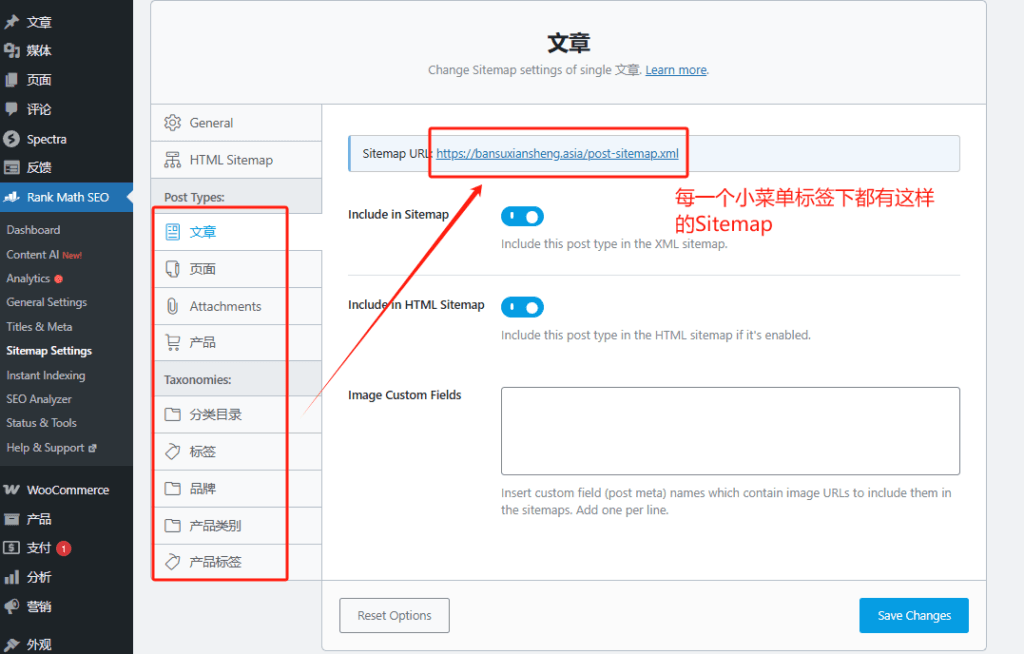Click the 产品 shopping cart icon in Post Types
The width and height of the screenshot is (1024, 654).
tap(172, 342)
